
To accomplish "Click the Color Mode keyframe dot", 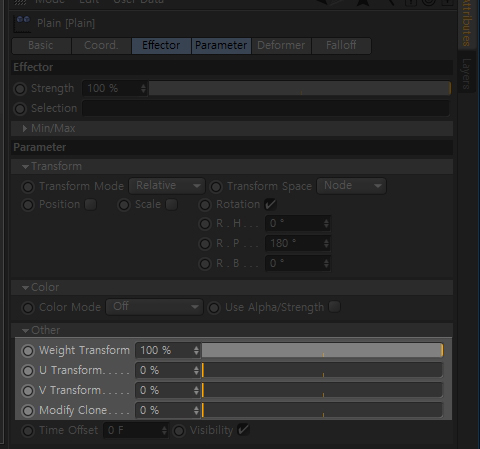I will 28,308.
